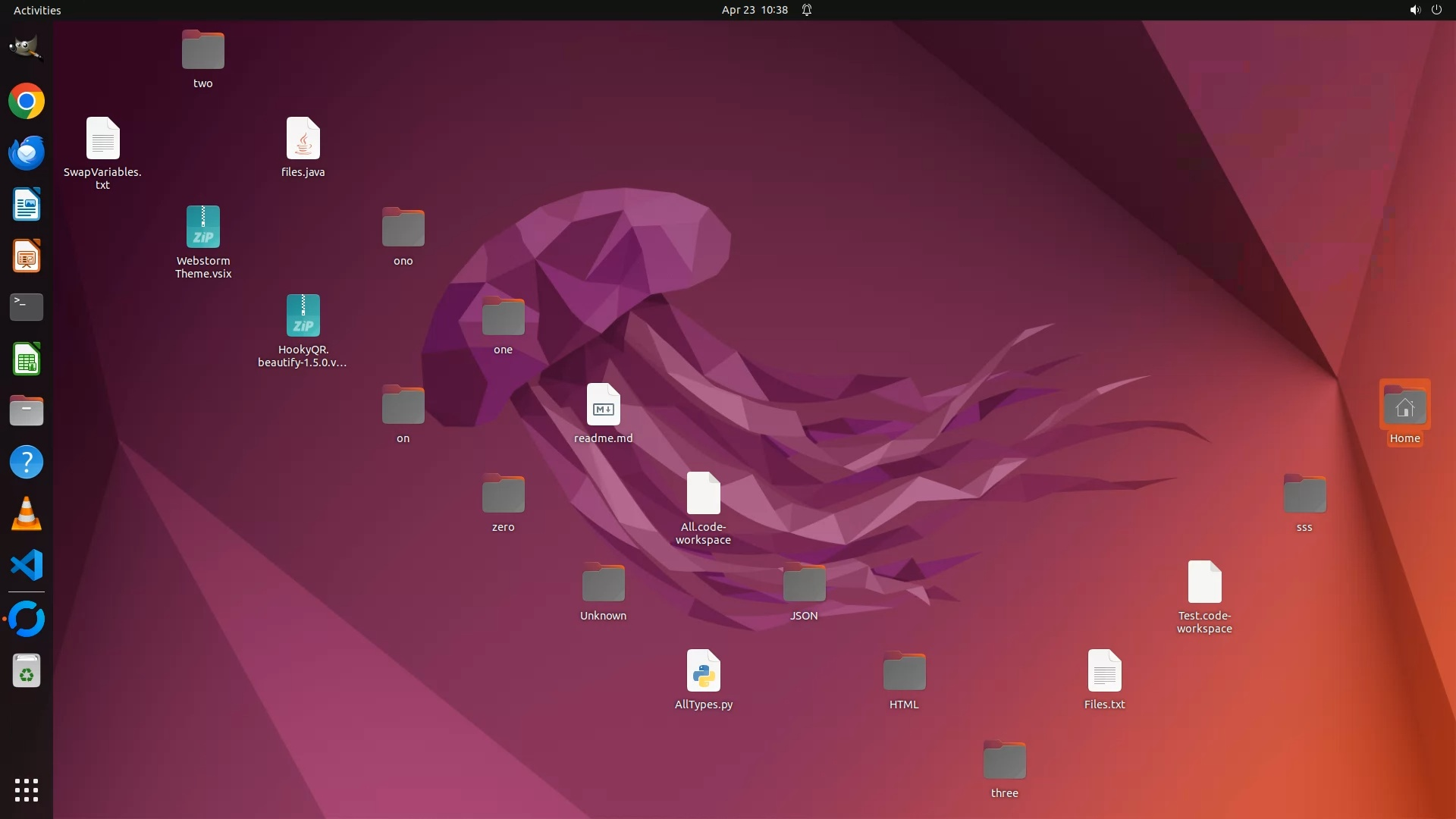Launch Visual Studio Code from the dock

[27, 565]
